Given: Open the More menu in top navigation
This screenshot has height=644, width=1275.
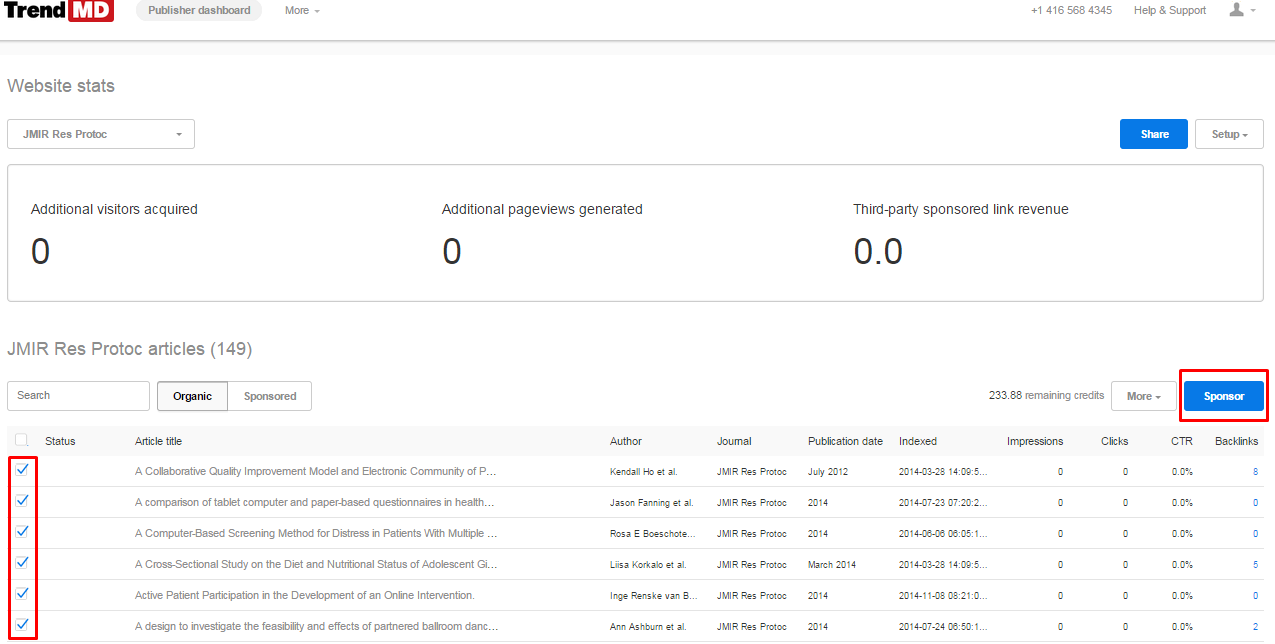Looking at the screenshot, I should 302,11.
